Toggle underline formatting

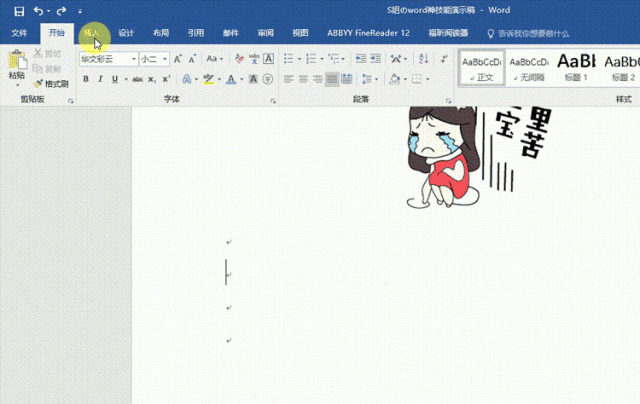pos(115,79)
